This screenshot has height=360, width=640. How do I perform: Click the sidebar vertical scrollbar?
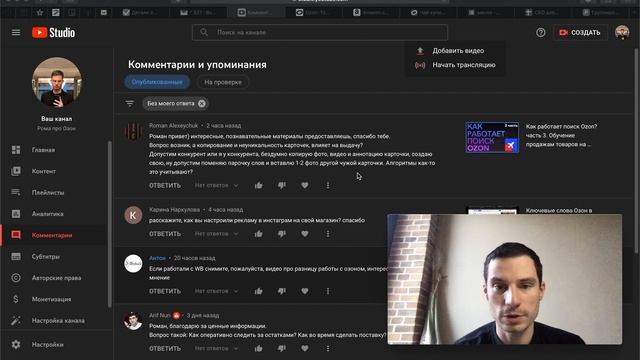coord(109,224)
